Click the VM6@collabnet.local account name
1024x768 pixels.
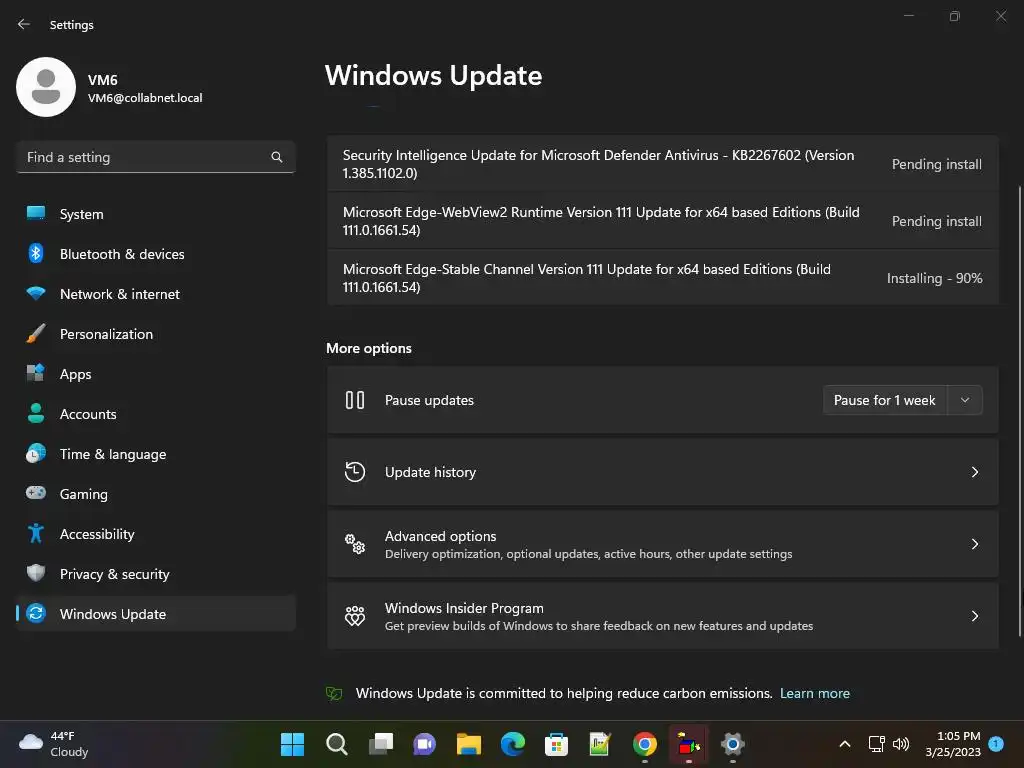(145, 98)
